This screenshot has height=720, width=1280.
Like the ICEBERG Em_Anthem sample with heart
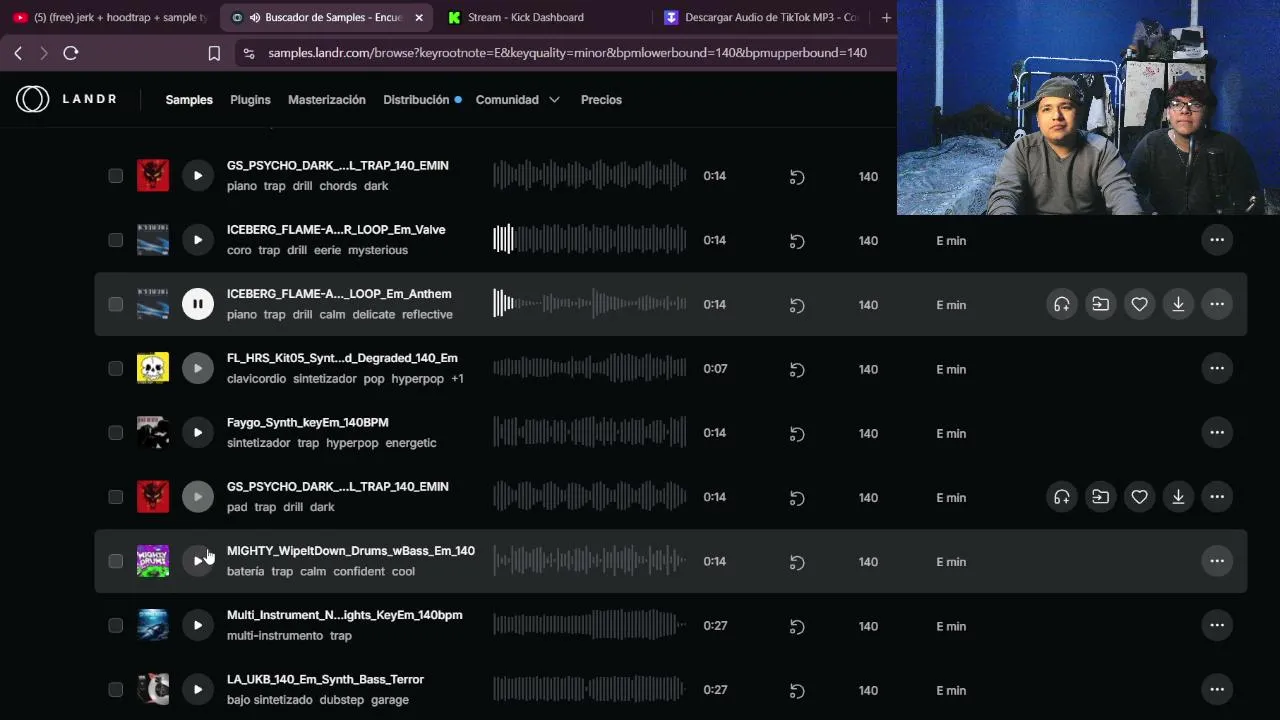click(x=1139, y=304)
